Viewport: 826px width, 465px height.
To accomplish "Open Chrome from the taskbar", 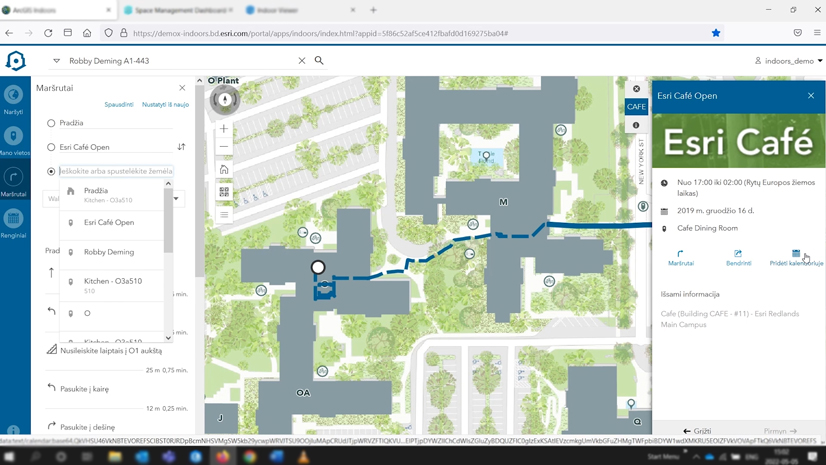I will pyautogui.click(x=250, y=456).
